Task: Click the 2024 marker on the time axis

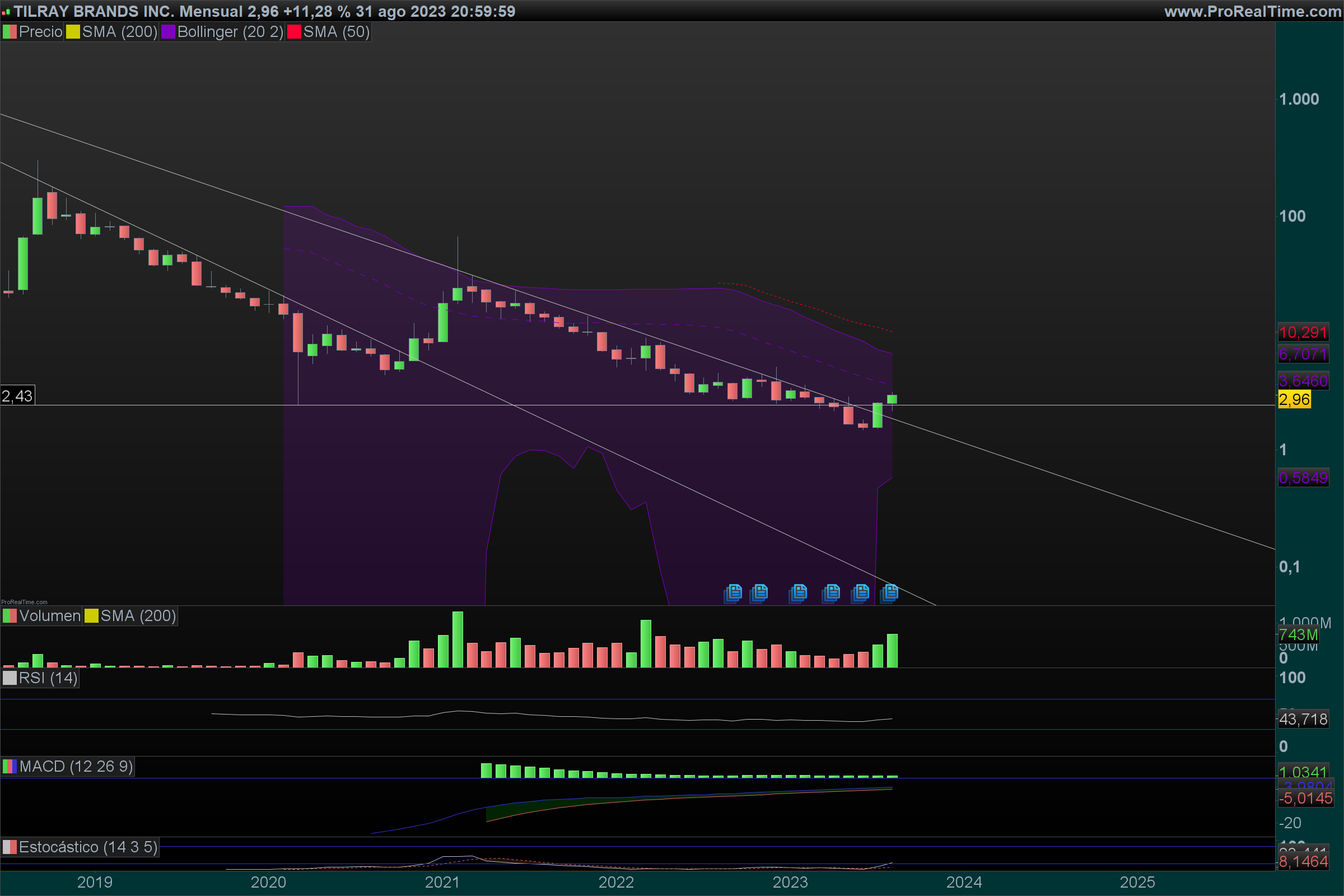Action: (x=963, y=883)
